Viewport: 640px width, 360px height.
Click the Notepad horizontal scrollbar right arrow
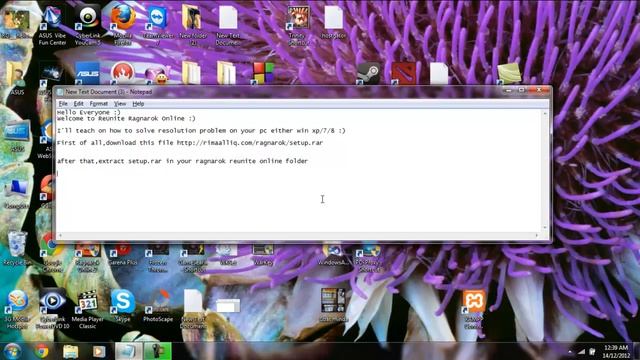click(537, 235)
